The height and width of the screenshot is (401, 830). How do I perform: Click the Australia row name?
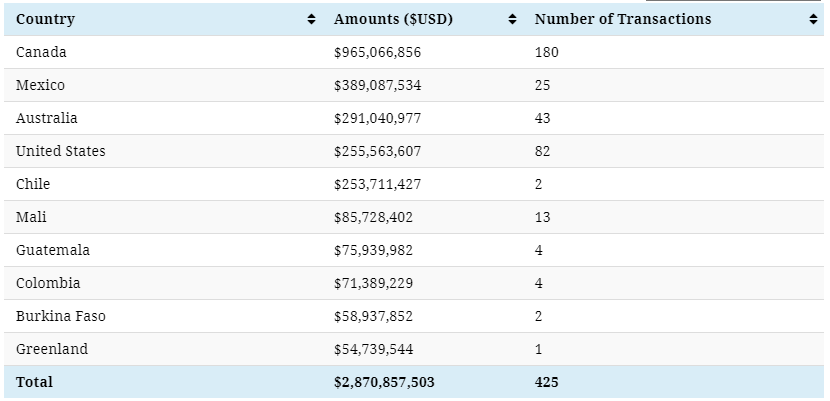click(46, 118)
